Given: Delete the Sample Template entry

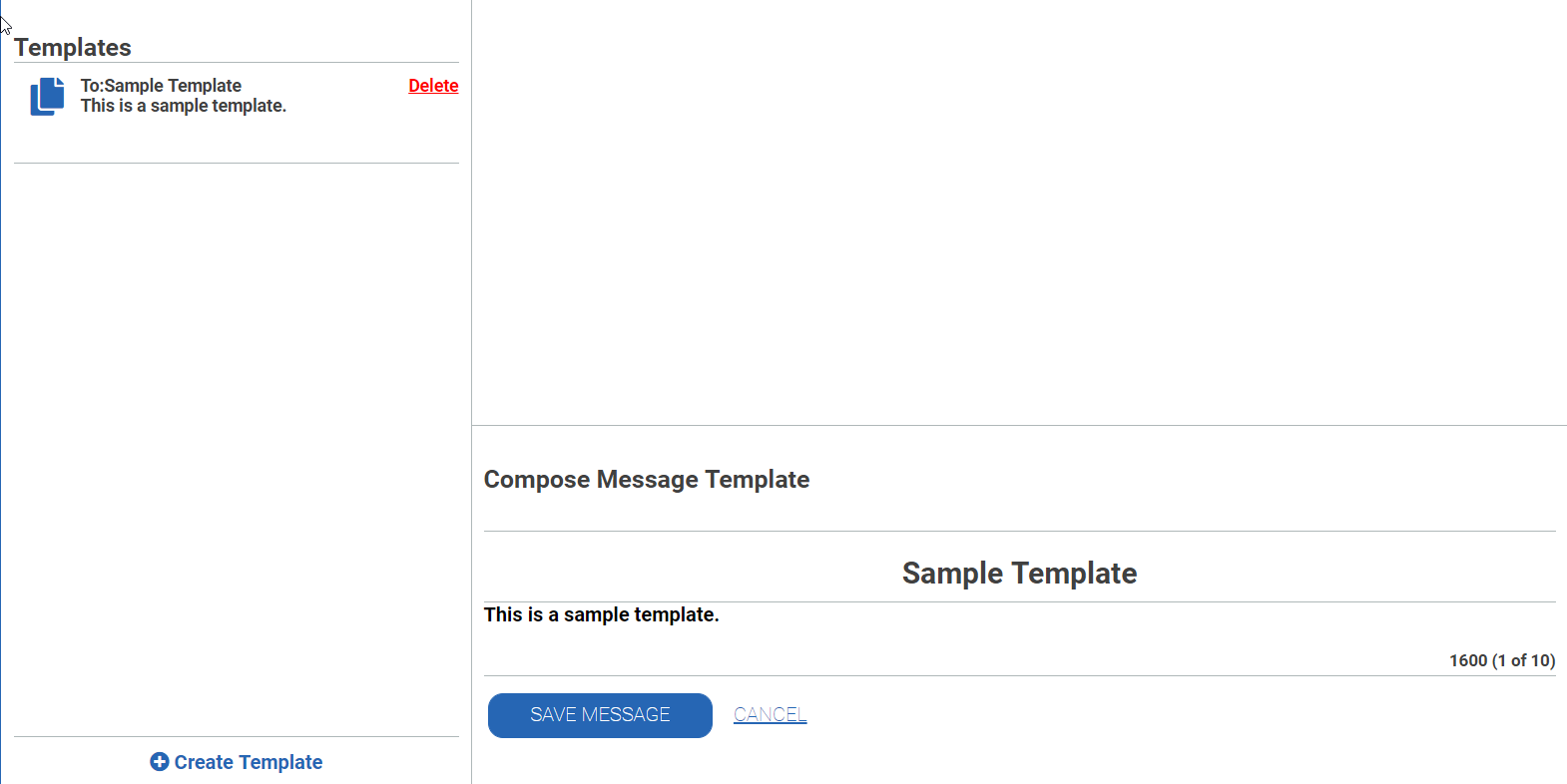Looking at the screenshot, I should tap(433, 86).
